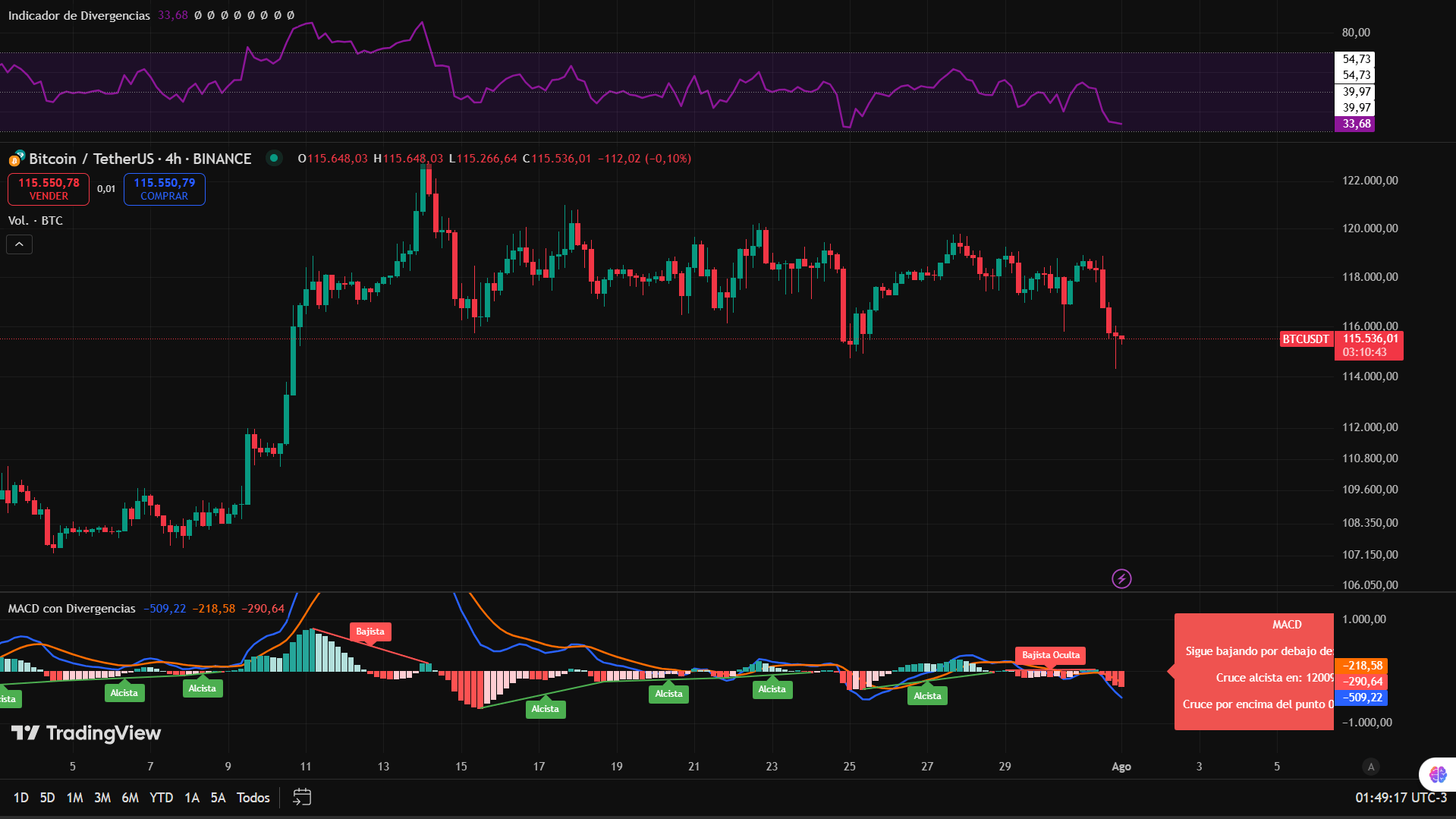Screen dimensions: 1456x819
Task: Click the BTCUSDT price line label
Action: click(x=1306, y=339)
